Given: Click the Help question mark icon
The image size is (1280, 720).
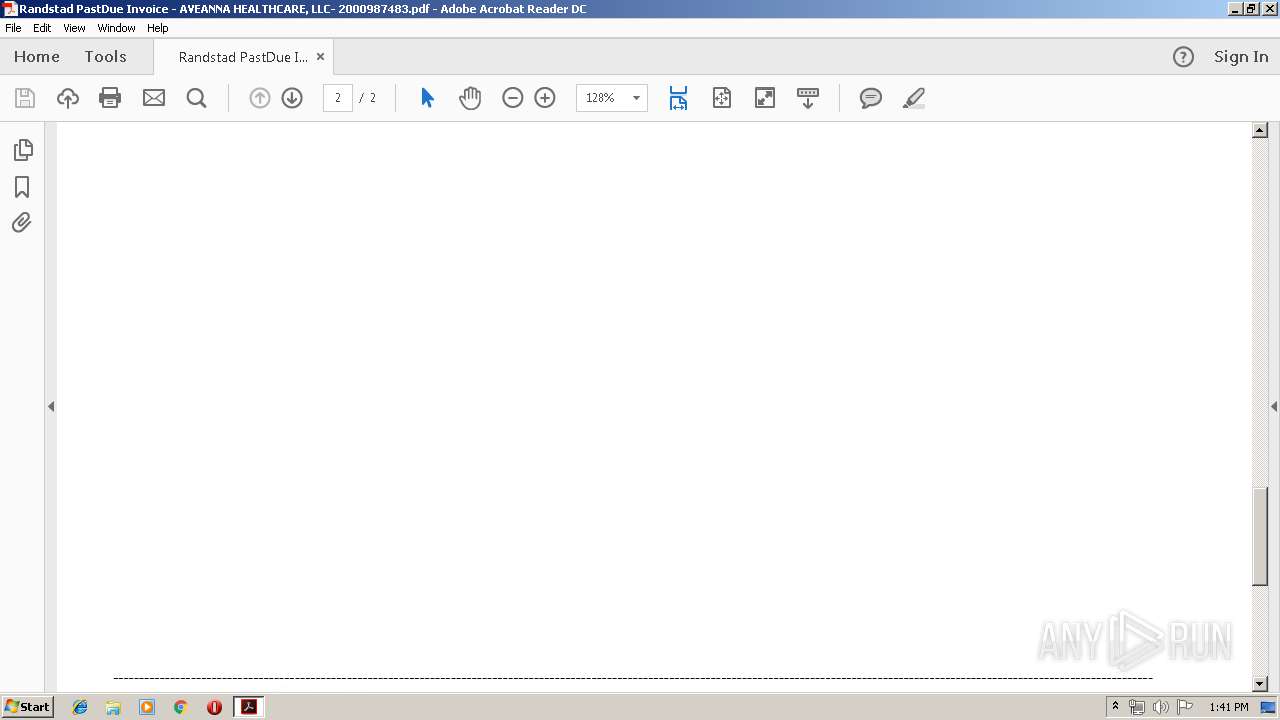Looking at the screenshot, I should point(1183,57).
